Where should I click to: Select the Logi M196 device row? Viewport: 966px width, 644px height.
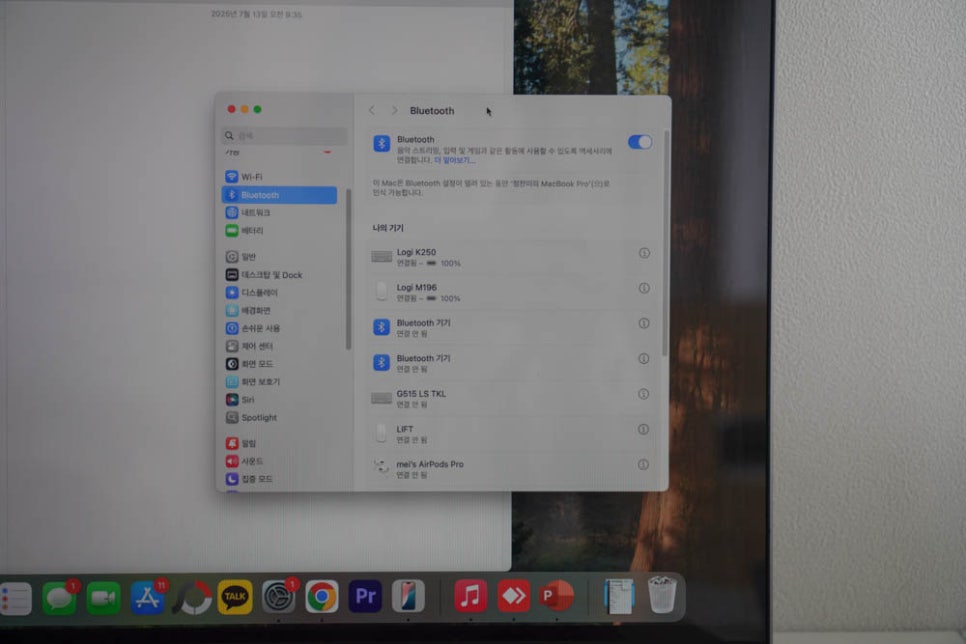tap(511, 292)
